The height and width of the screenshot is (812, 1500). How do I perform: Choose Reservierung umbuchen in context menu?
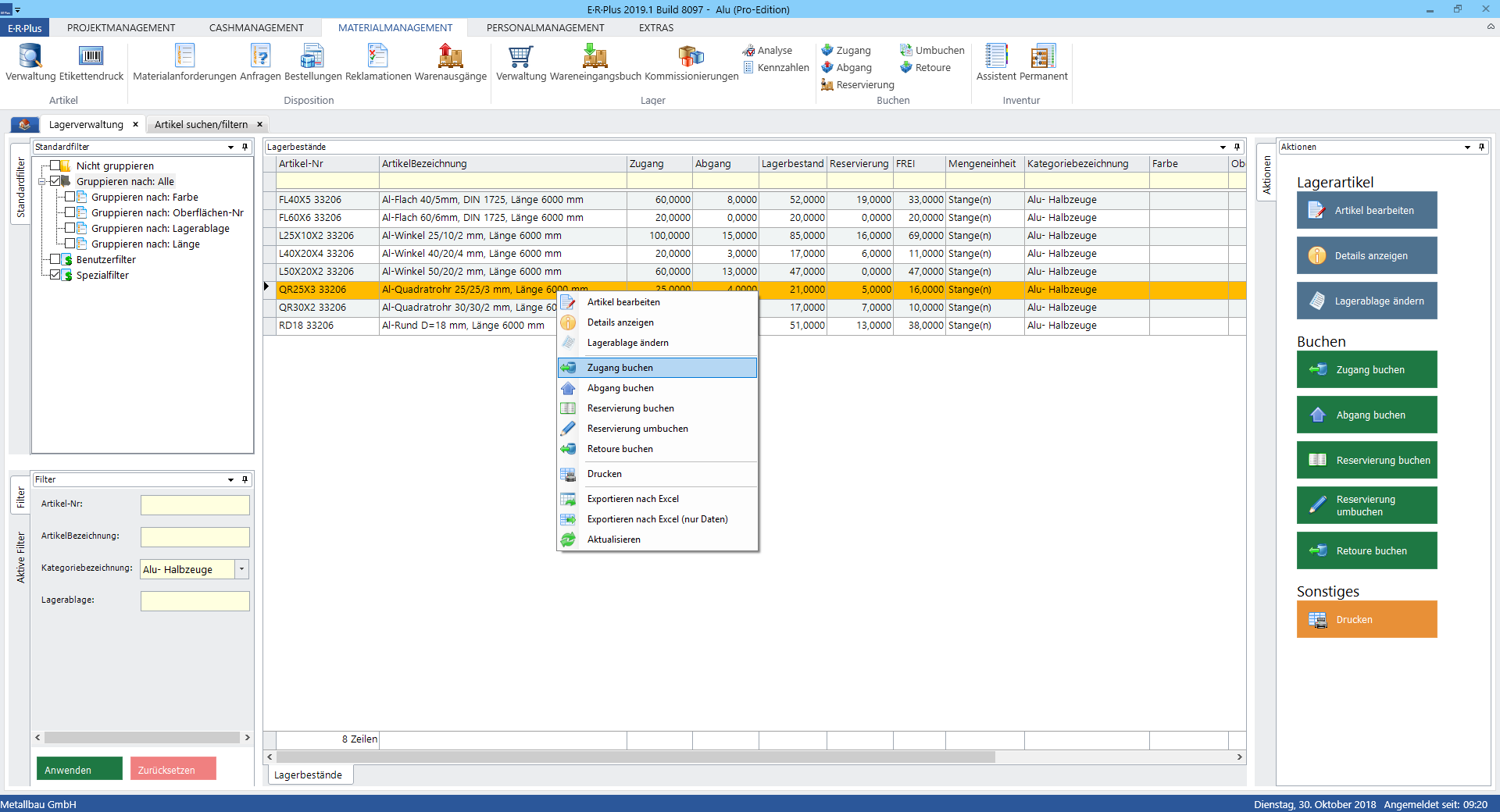(x=657, y=429)
